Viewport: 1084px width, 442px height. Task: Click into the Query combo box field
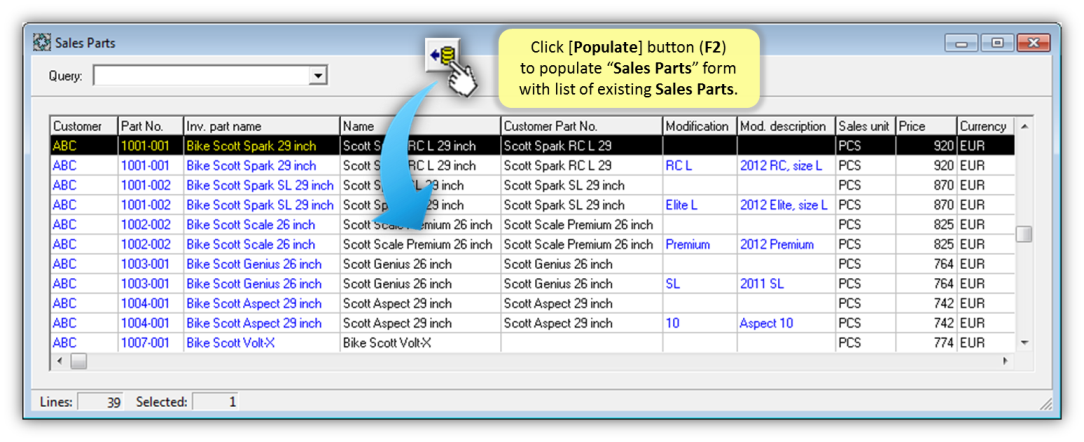pos(201,75)
